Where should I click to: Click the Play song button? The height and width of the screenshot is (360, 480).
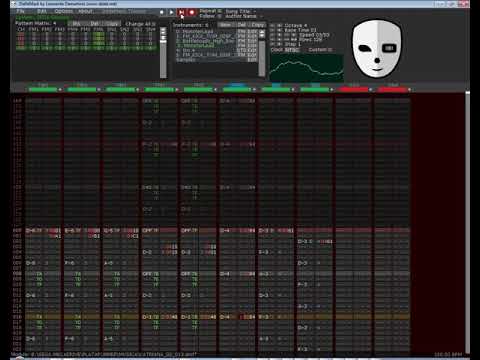(x=171, y=12)
